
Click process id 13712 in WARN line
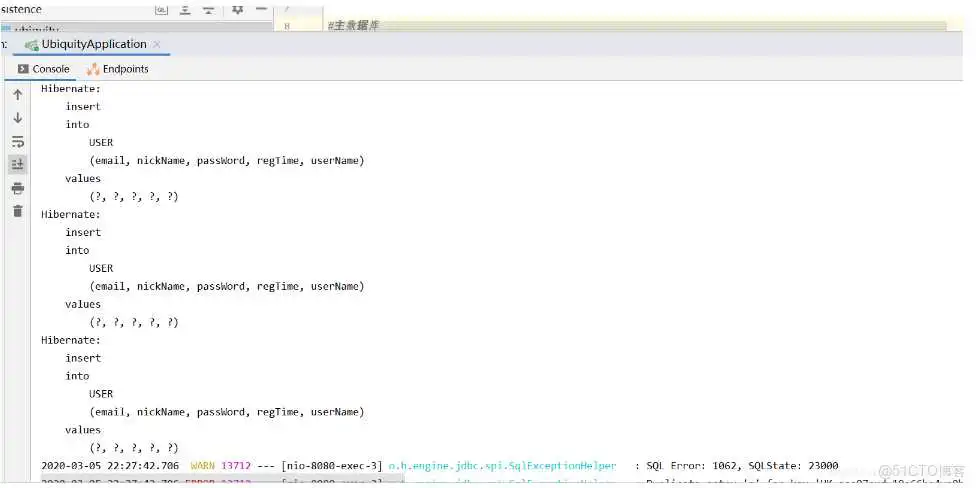point(235,466)
